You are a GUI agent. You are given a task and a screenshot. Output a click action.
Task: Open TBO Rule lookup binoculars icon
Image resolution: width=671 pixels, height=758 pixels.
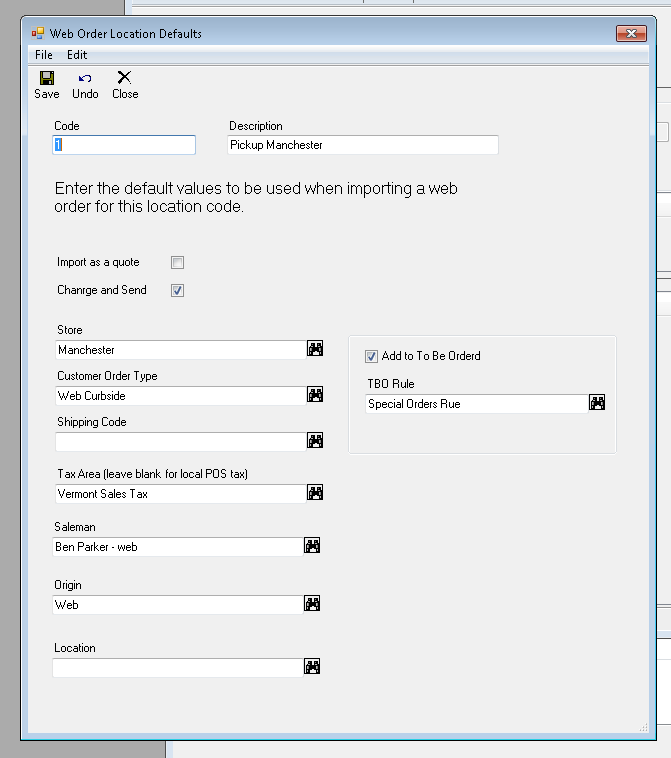(x=597, y=403)
